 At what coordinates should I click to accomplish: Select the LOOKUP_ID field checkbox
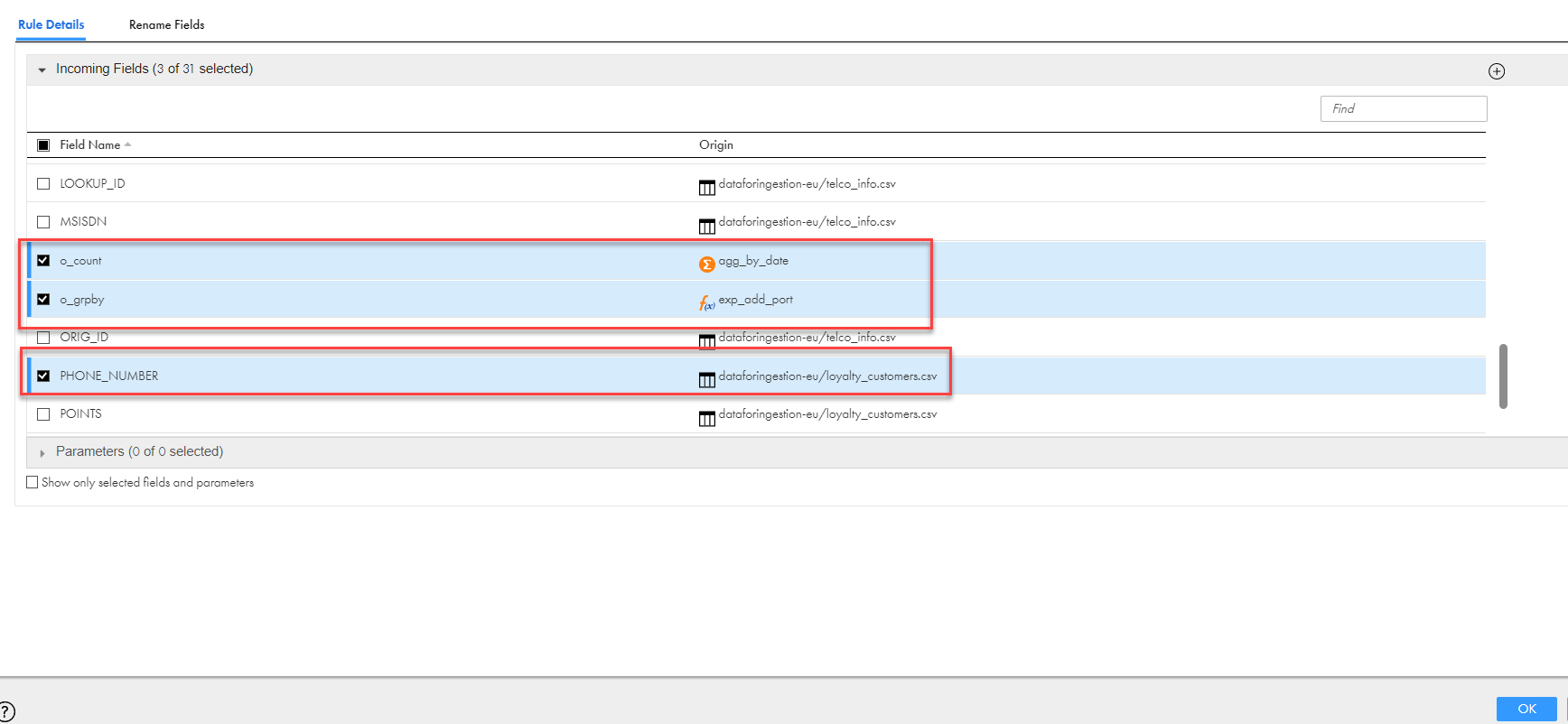43,183
